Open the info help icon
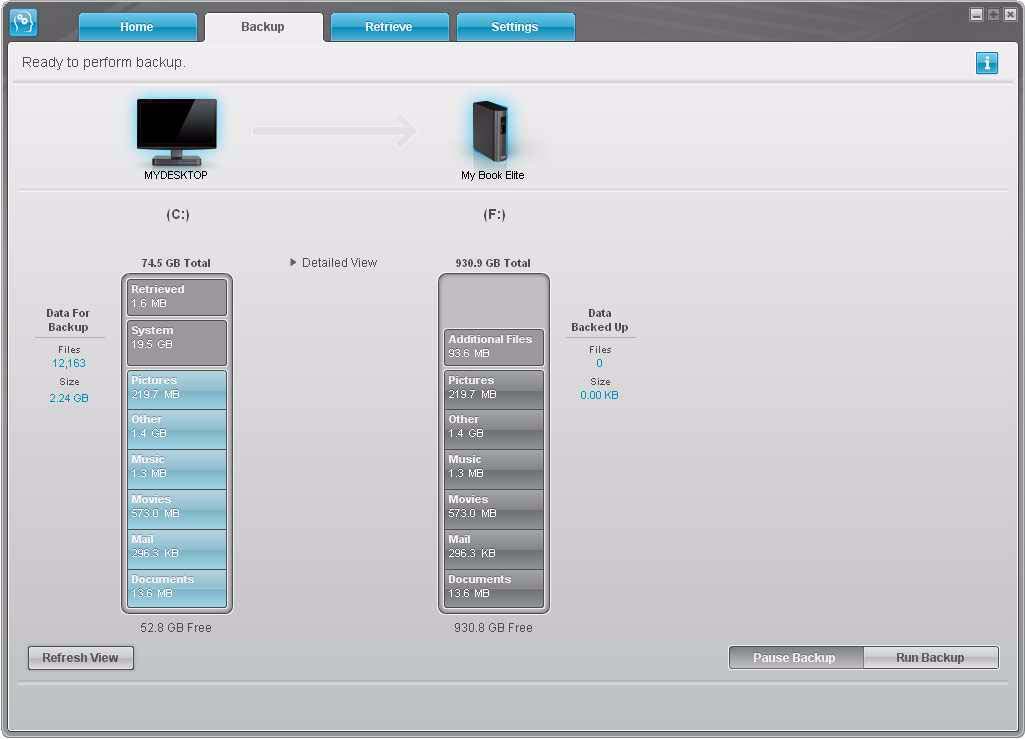The height and width of the screenshot is (739, 1025). coord(986,63)
